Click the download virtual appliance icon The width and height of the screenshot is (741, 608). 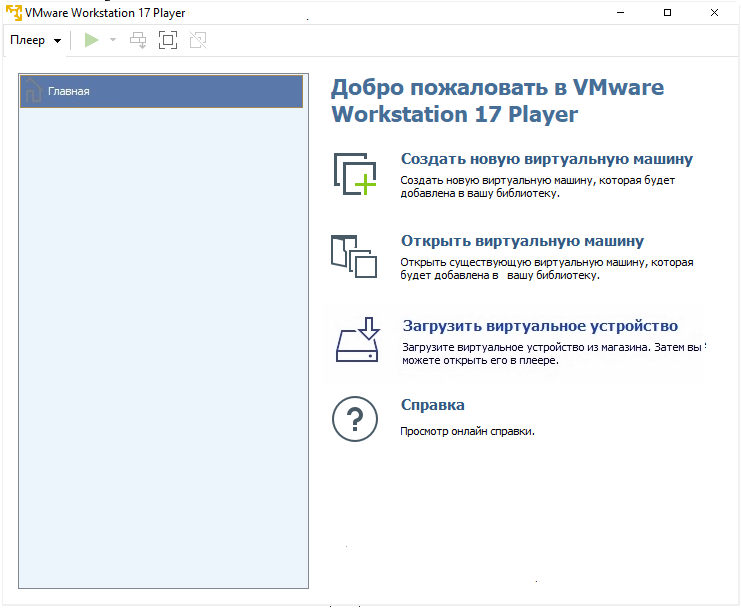coord(357,339)
